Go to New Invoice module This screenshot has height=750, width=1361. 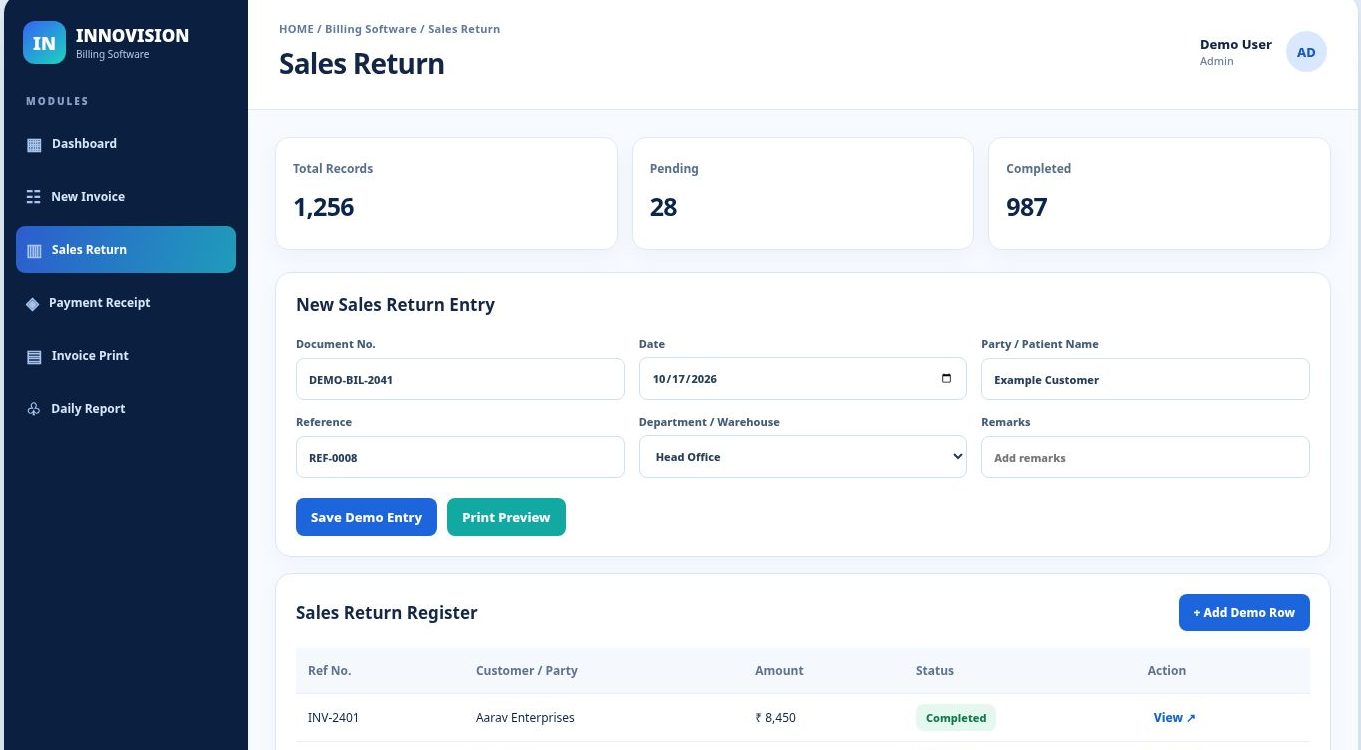[x=126, y=197]
